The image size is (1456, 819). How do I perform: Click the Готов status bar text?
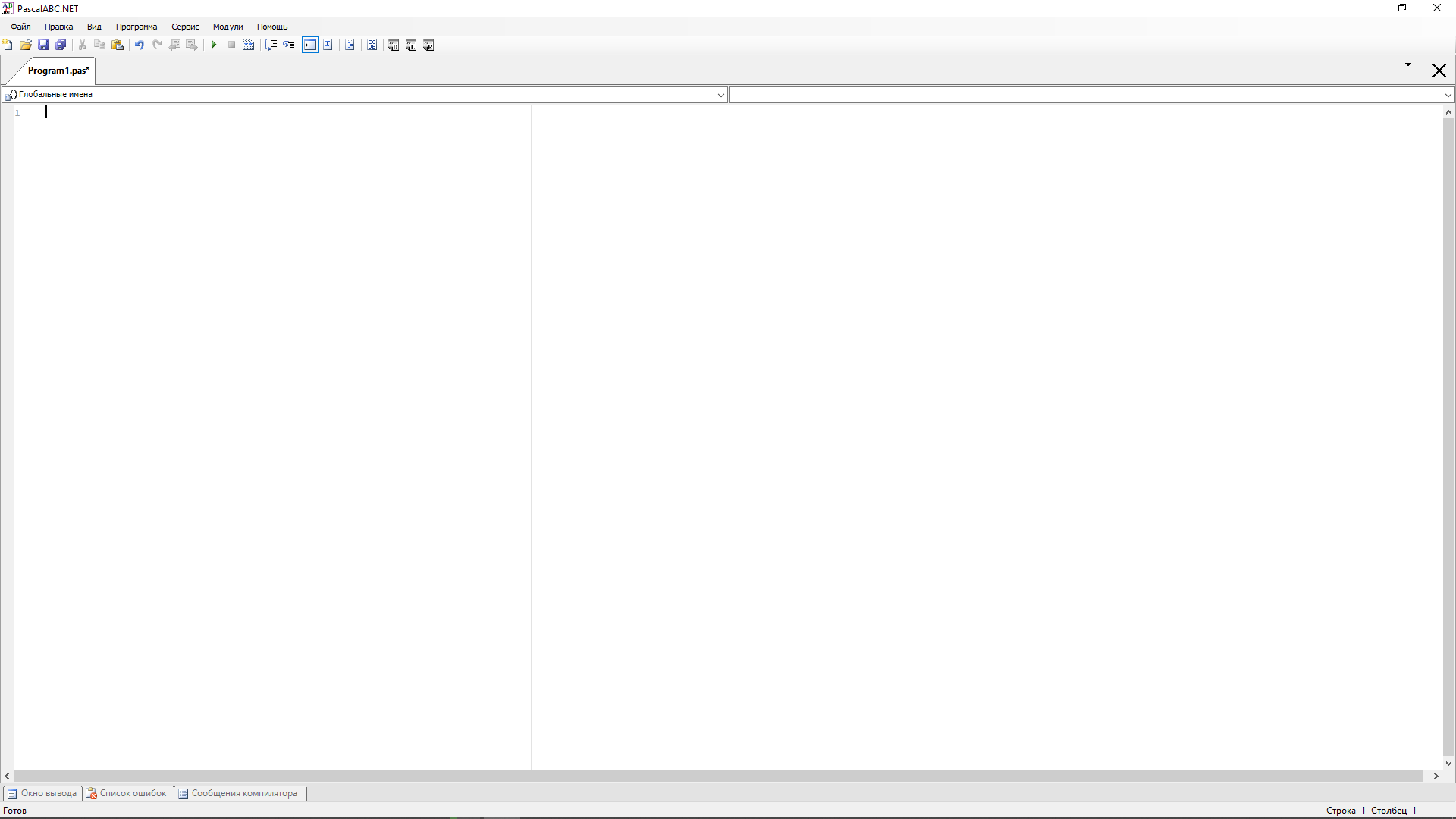15,811
